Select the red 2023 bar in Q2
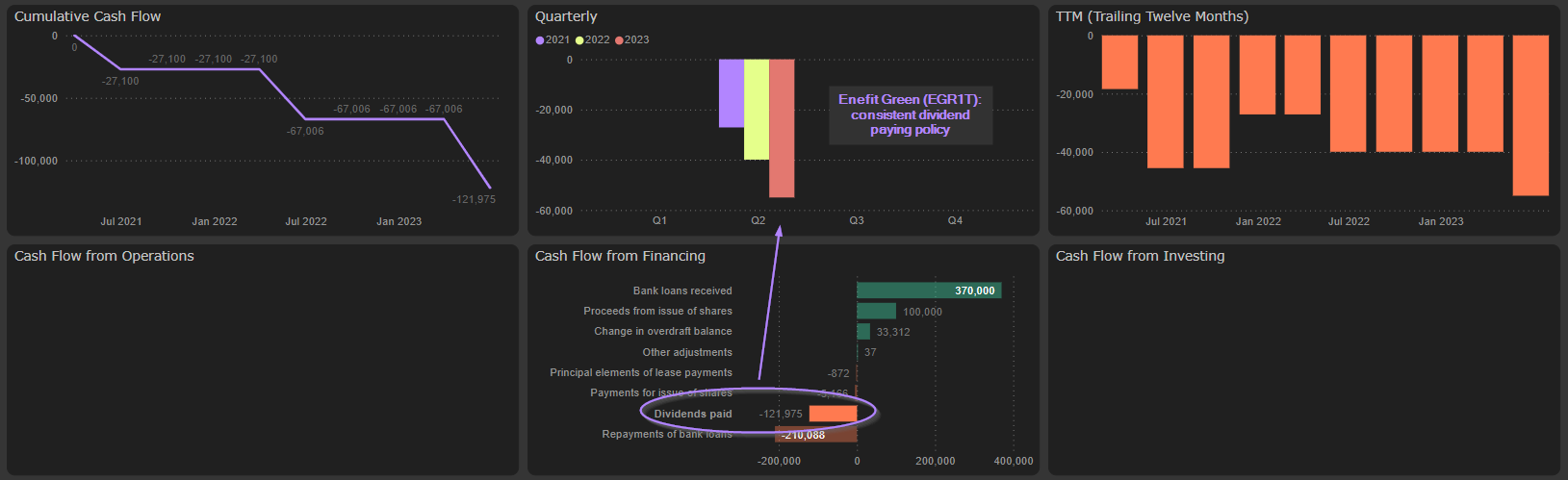Screen dimensions: 1568x480 pyautogui.click(x=782, y=128)
